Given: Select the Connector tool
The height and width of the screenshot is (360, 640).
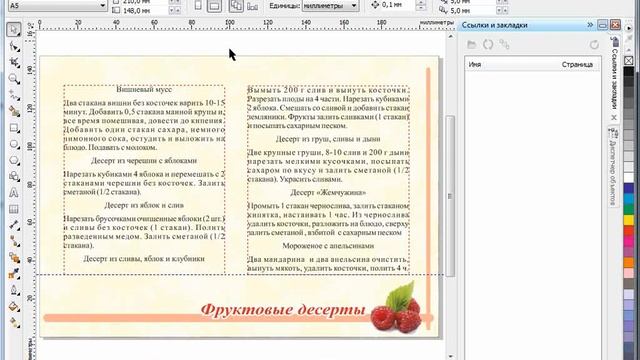Looking at the screenshot, I should click(13, 241).
